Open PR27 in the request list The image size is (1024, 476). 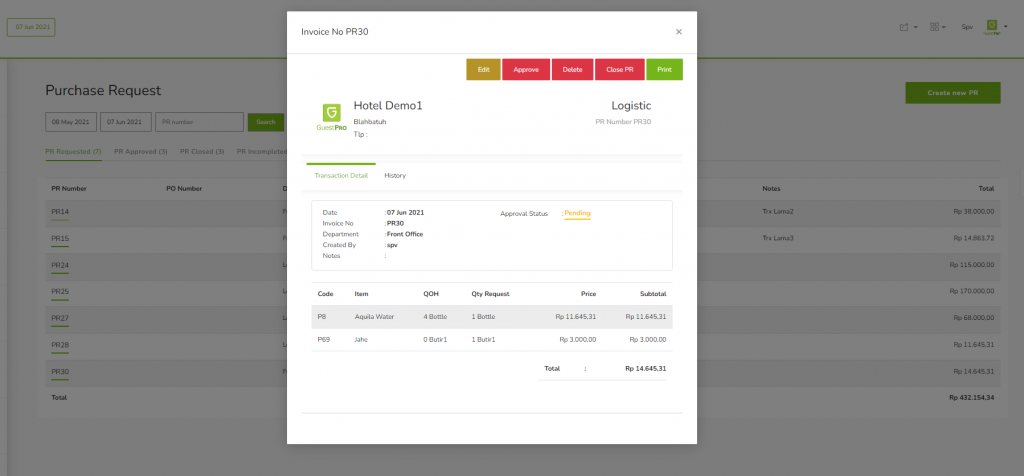click(x=60, y=318)
